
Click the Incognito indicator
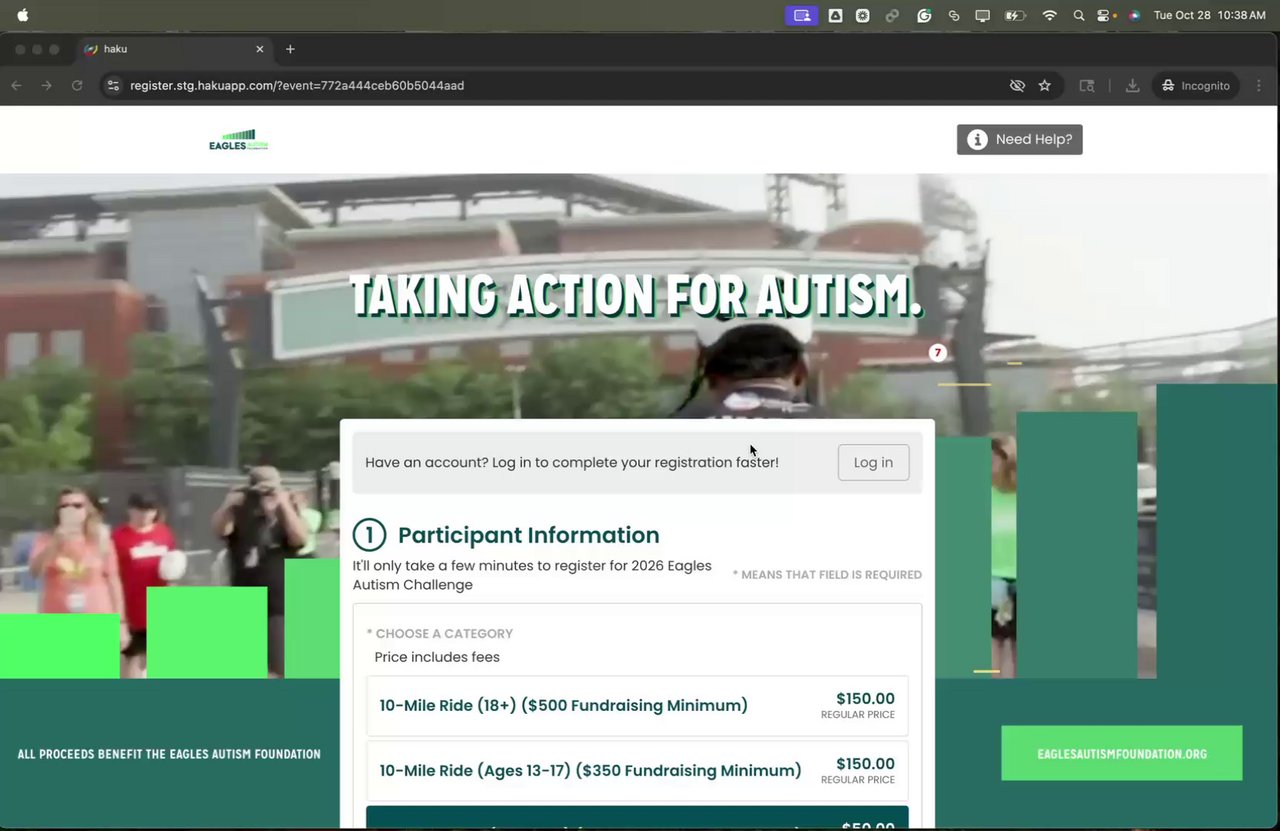[x=1196, y=86]
